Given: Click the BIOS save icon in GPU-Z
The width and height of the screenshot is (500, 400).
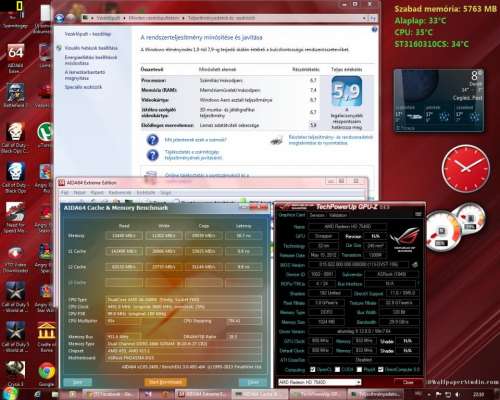Looking at the screenshot, I should 414,265.
